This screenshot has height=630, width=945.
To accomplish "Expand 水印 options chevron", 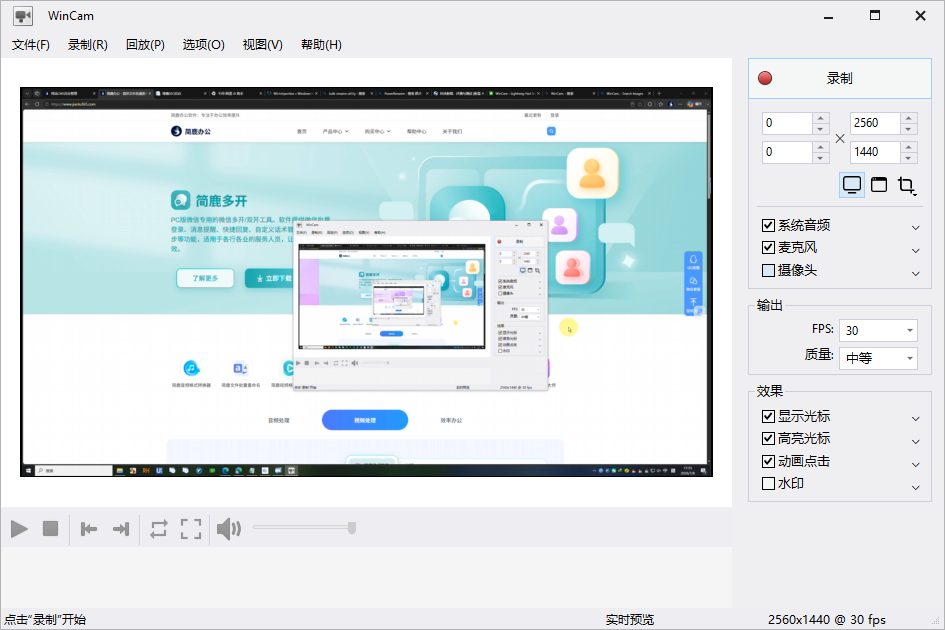I will 915,487.
